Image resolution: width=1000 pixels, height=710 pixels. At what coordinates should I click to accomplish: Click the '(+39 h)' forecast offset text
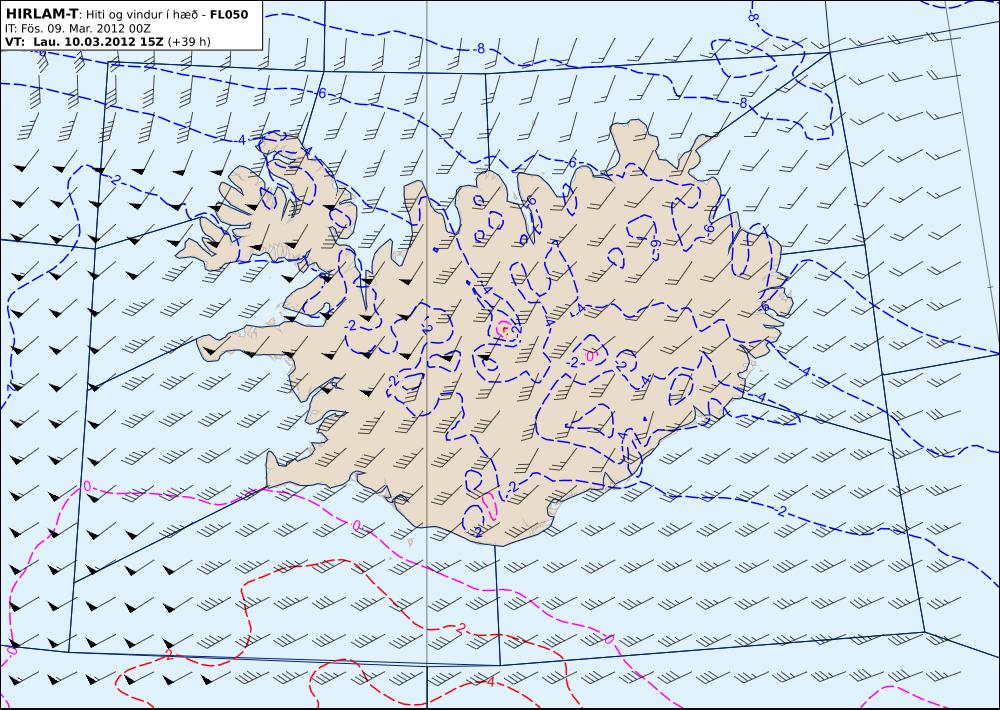[x=189, y=42]
